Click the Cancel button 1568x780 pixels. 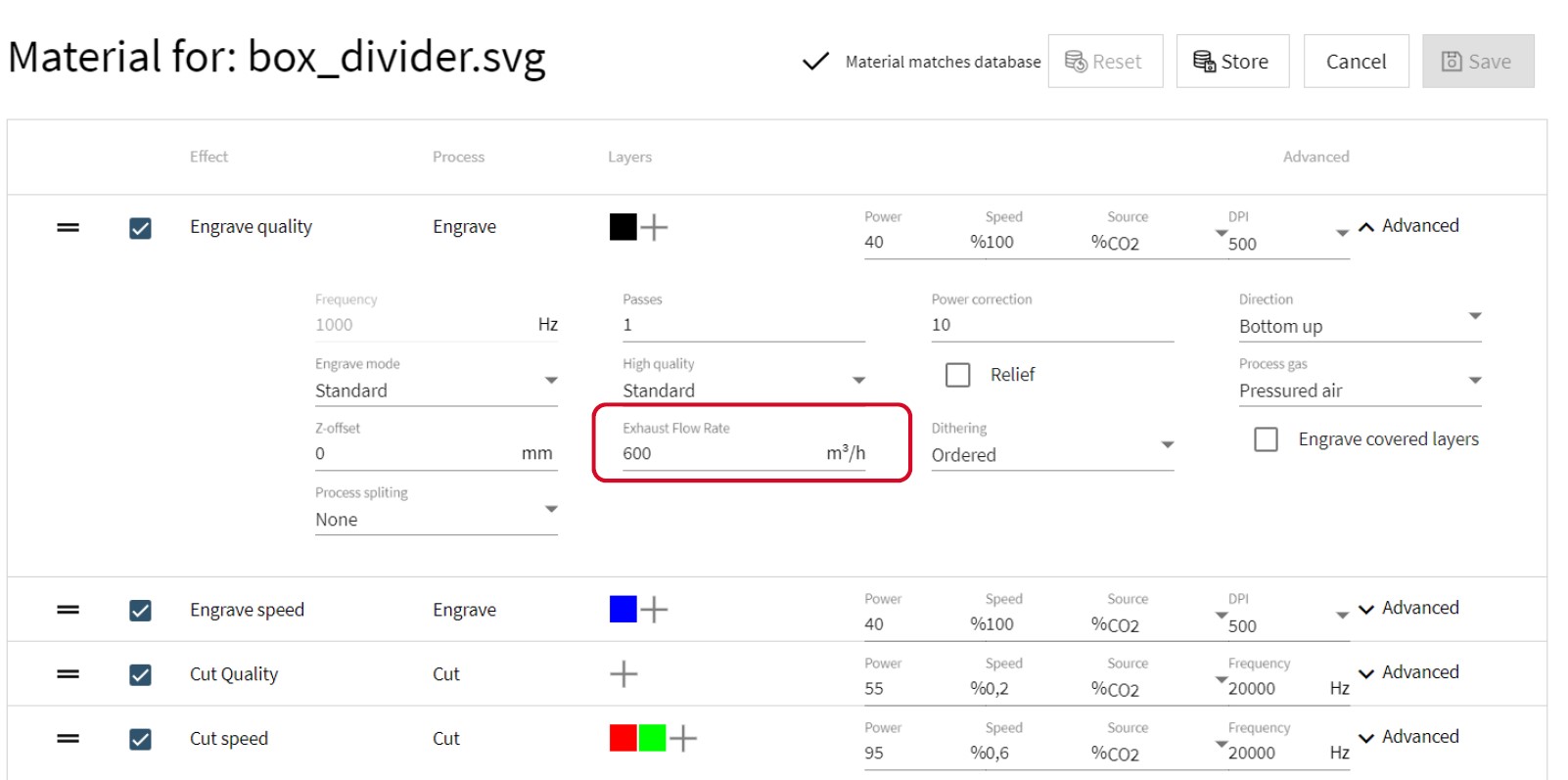[1356, 62]
